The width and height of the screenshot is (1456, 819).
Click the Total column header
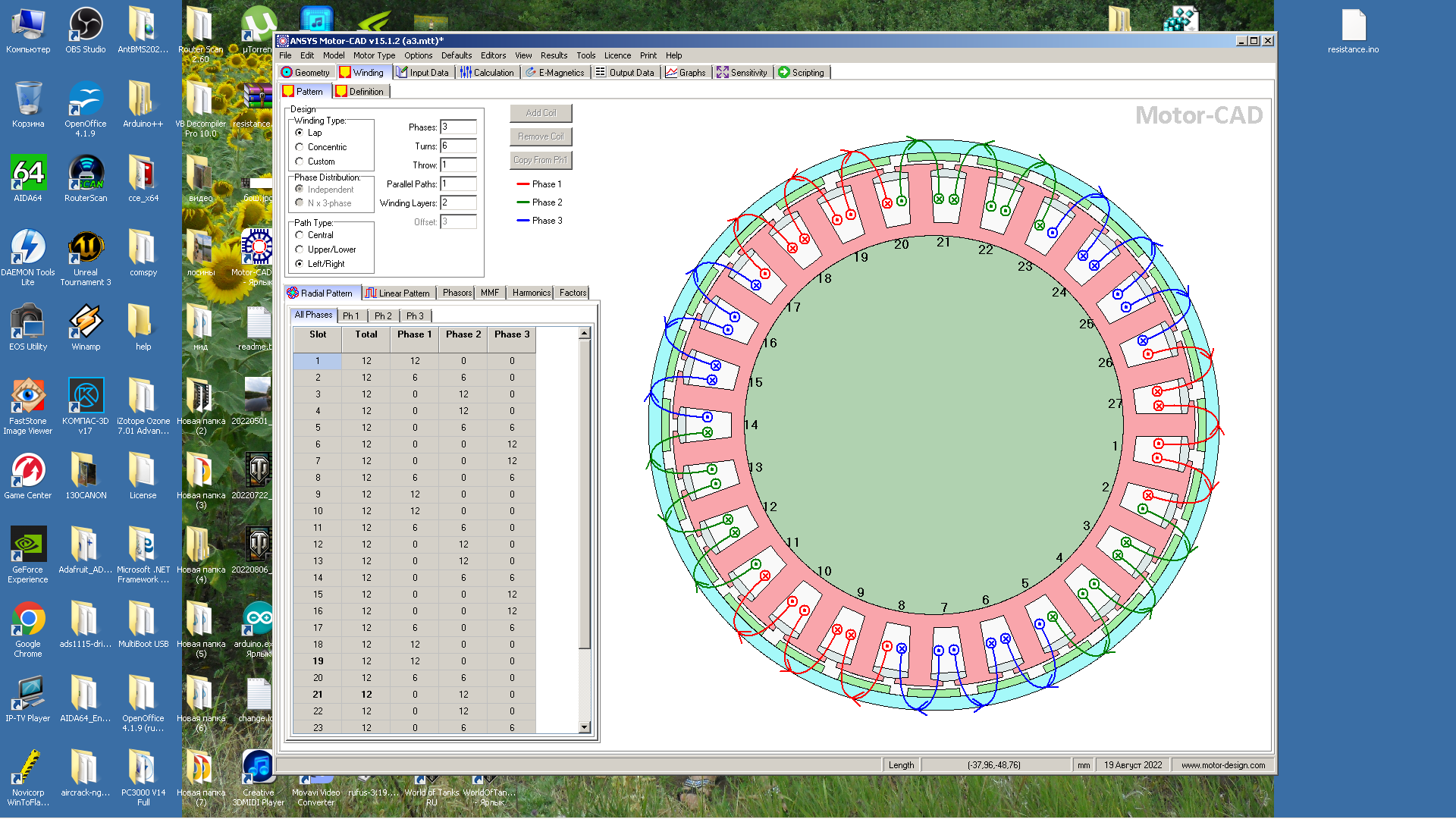pos(366,340)
